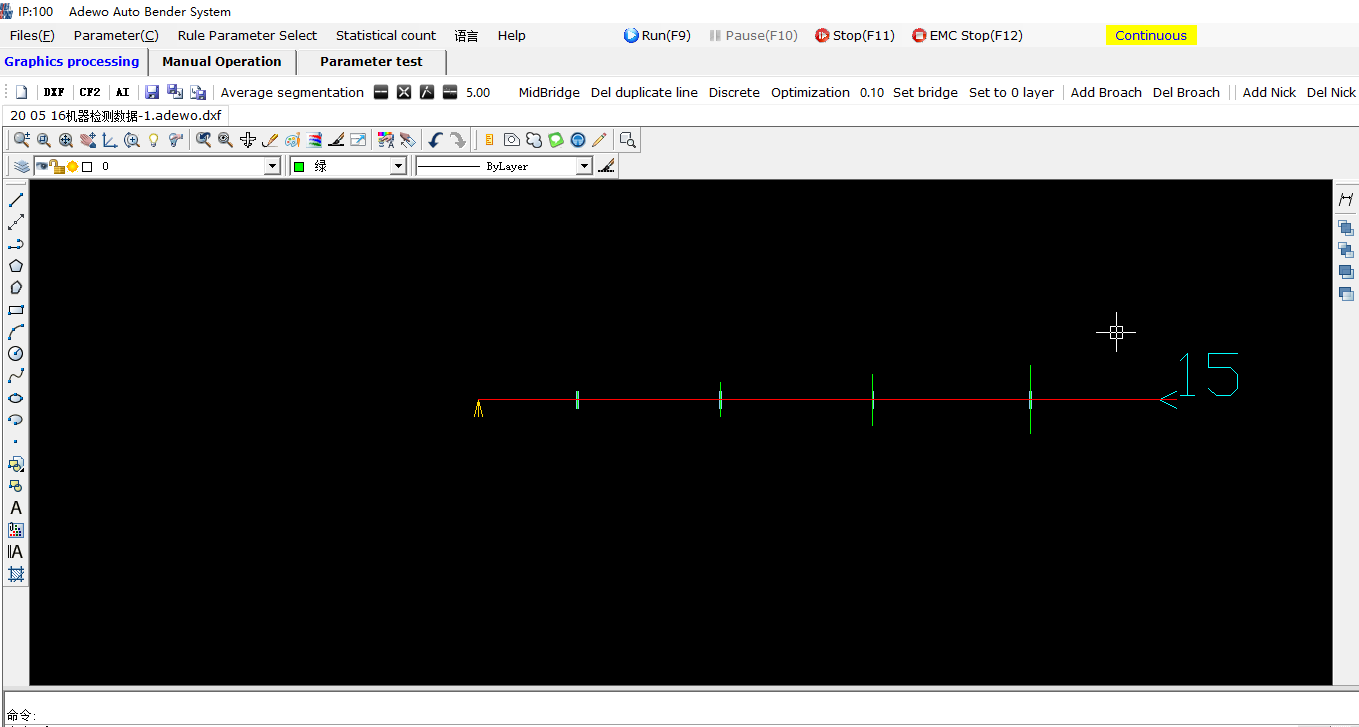Expand the ByLayer linetype dropdown
Image resolution: width=1359 pixels, height=727 pixels.
584,167
